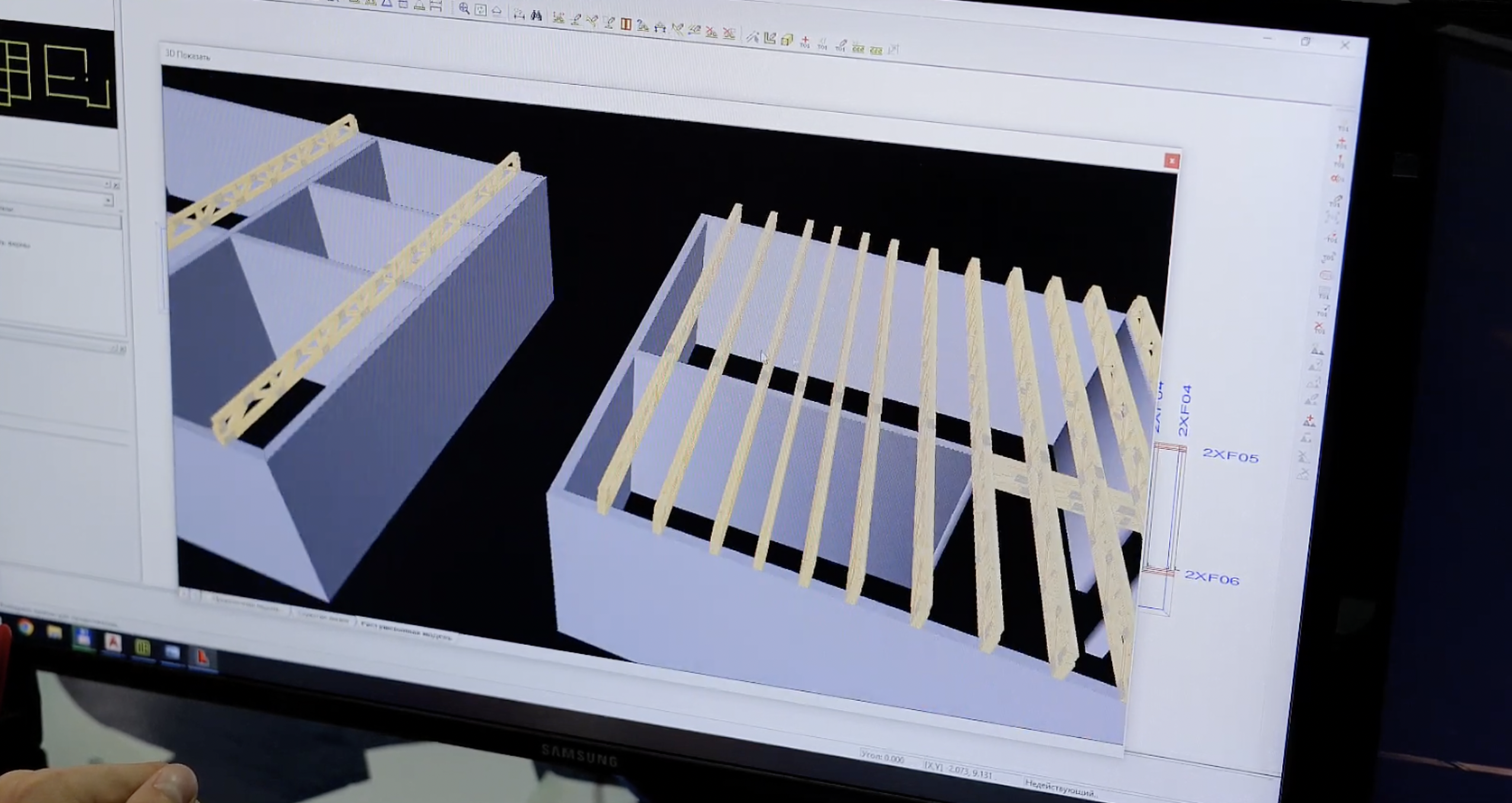Open File Explorer folder in taskbar
1512x803 pixels.
click(x=55, y=633)
